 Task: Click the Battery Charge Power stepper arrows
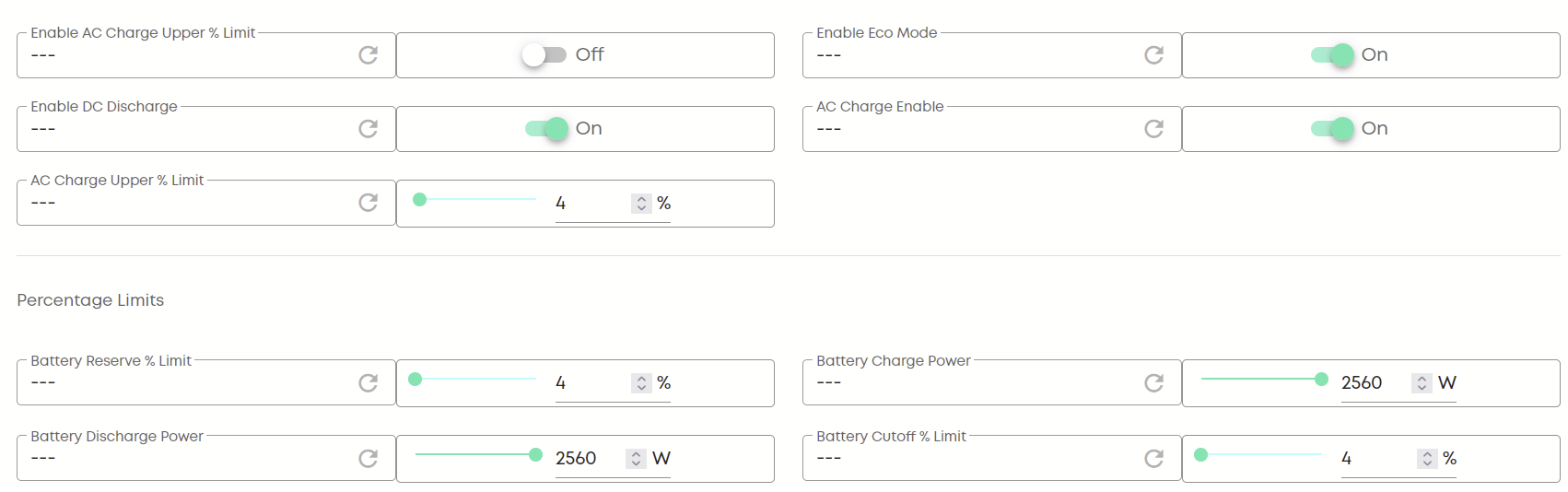coord(1422,383)
